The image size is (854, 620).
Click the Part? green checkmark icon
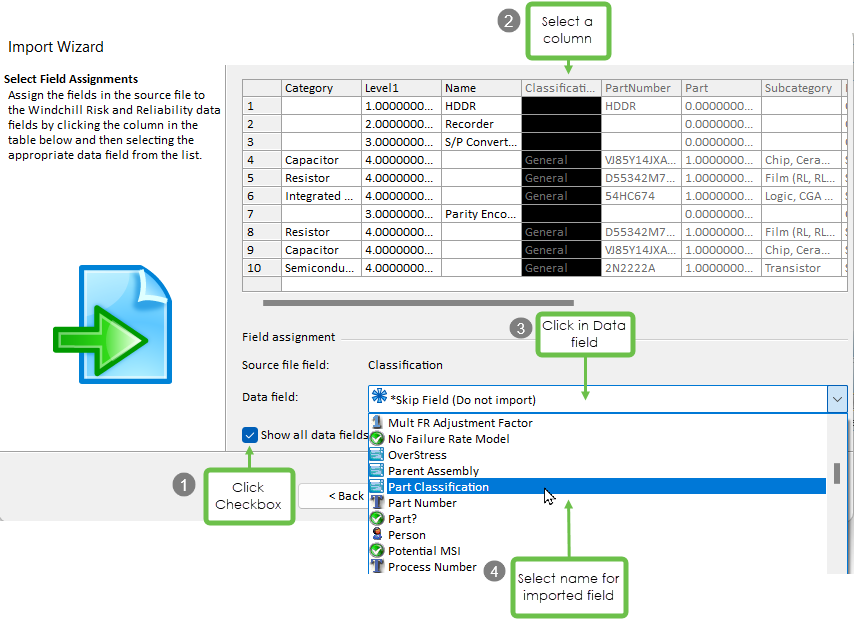[x=376, y=518]
